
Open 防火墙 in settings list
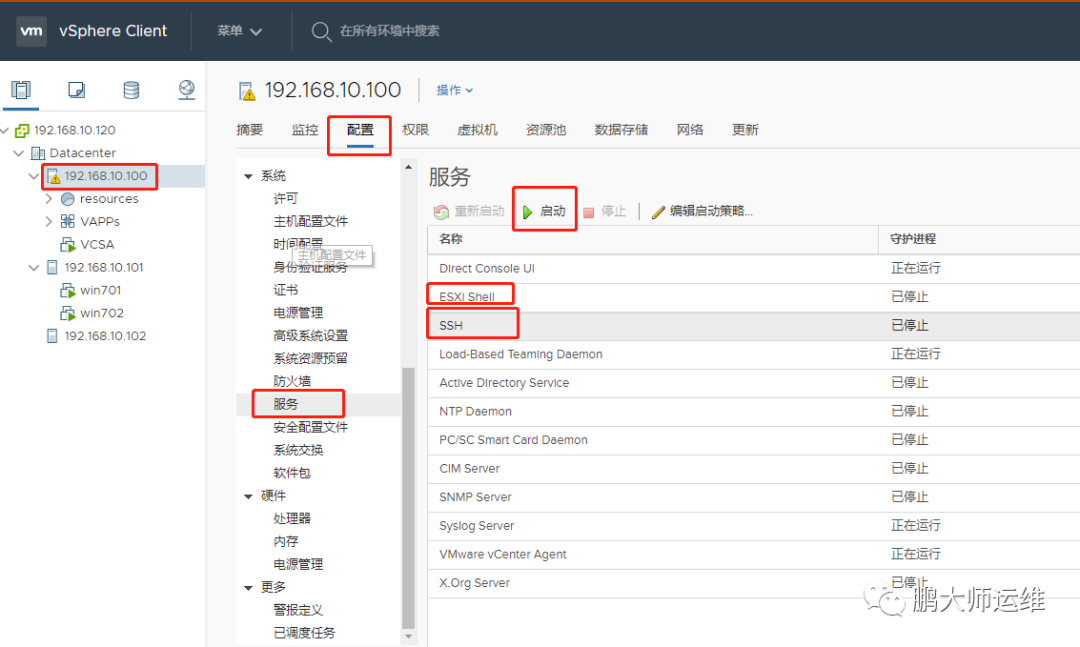(x=292, y=381)
